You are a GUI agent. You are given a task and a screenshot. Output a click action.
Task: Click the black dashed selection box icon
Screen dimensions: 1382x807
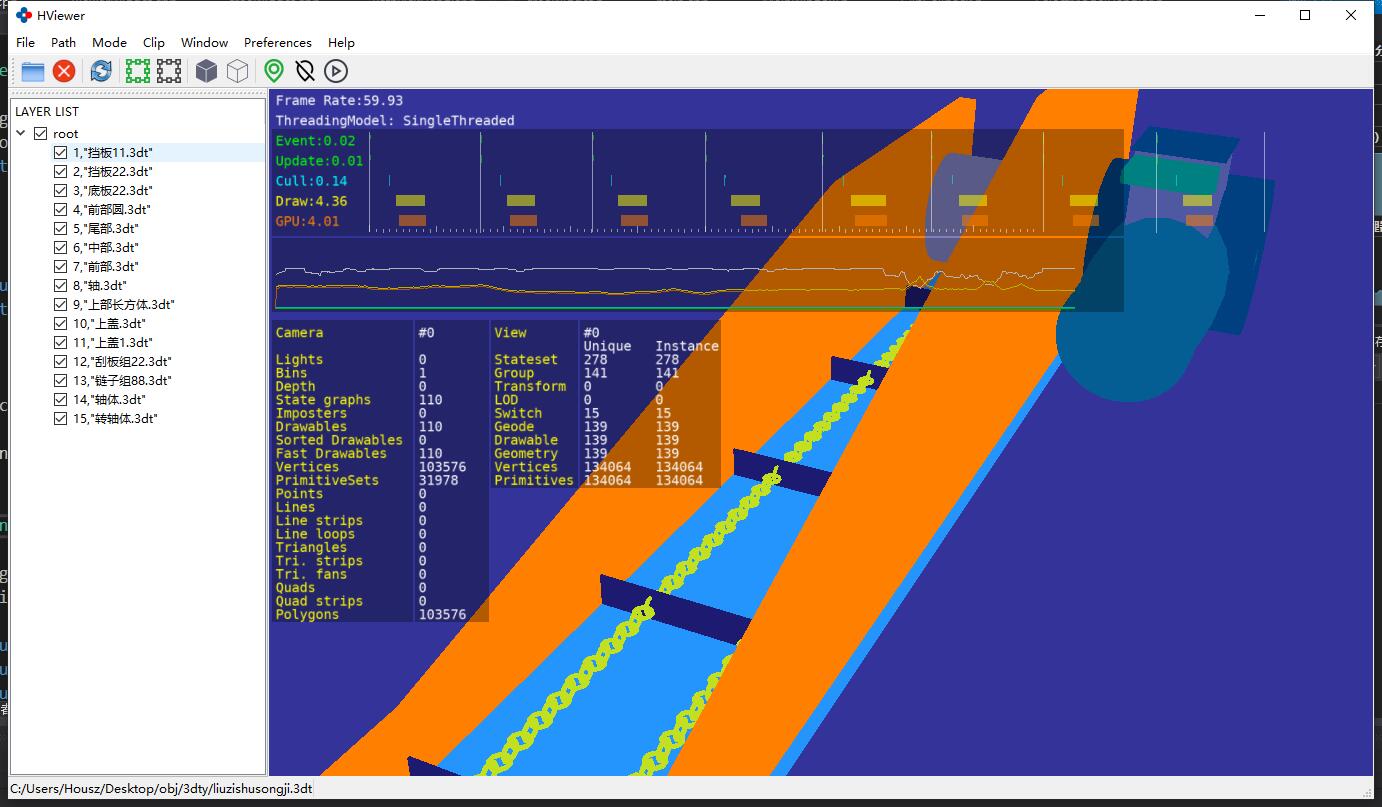(169, 71)
